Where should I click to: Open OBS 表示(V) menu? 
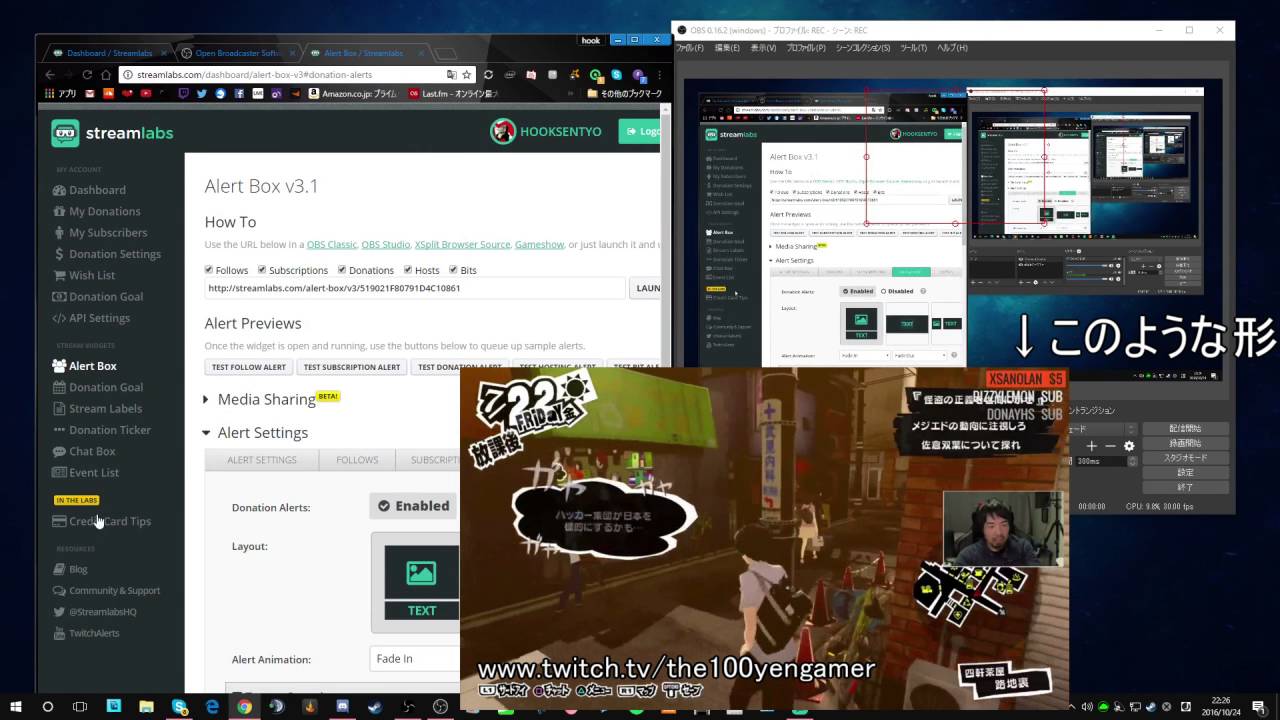(x=763, y=48)
